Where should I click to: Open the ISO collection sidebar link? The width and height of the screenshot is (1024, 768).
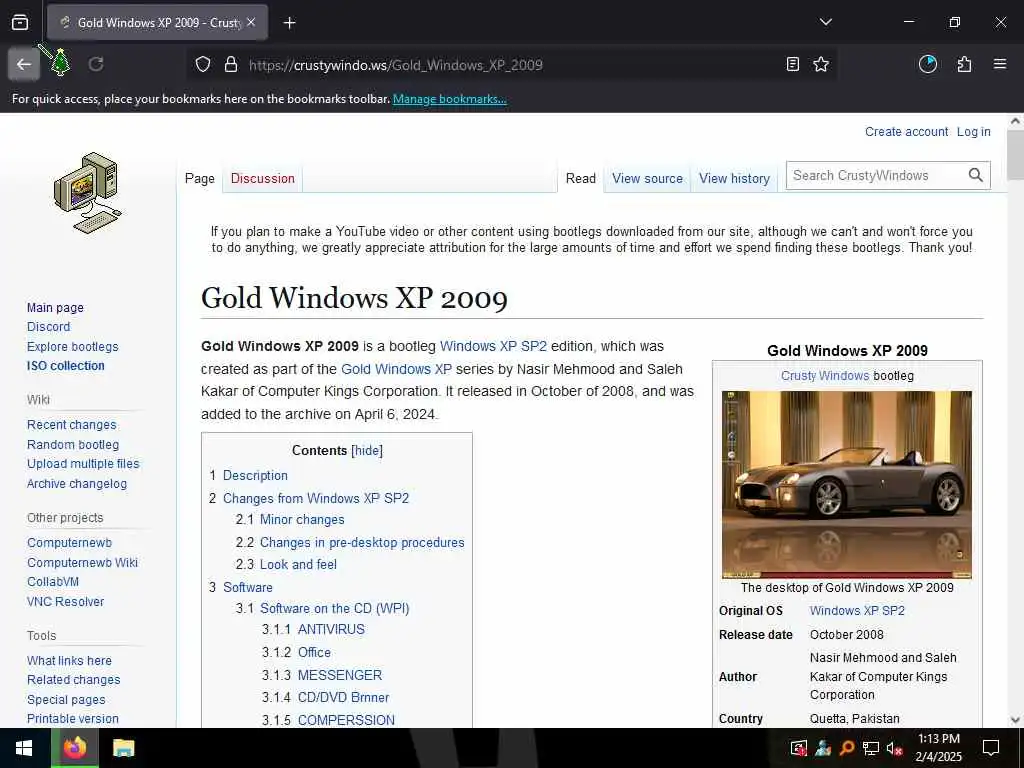tap(65, 366)
